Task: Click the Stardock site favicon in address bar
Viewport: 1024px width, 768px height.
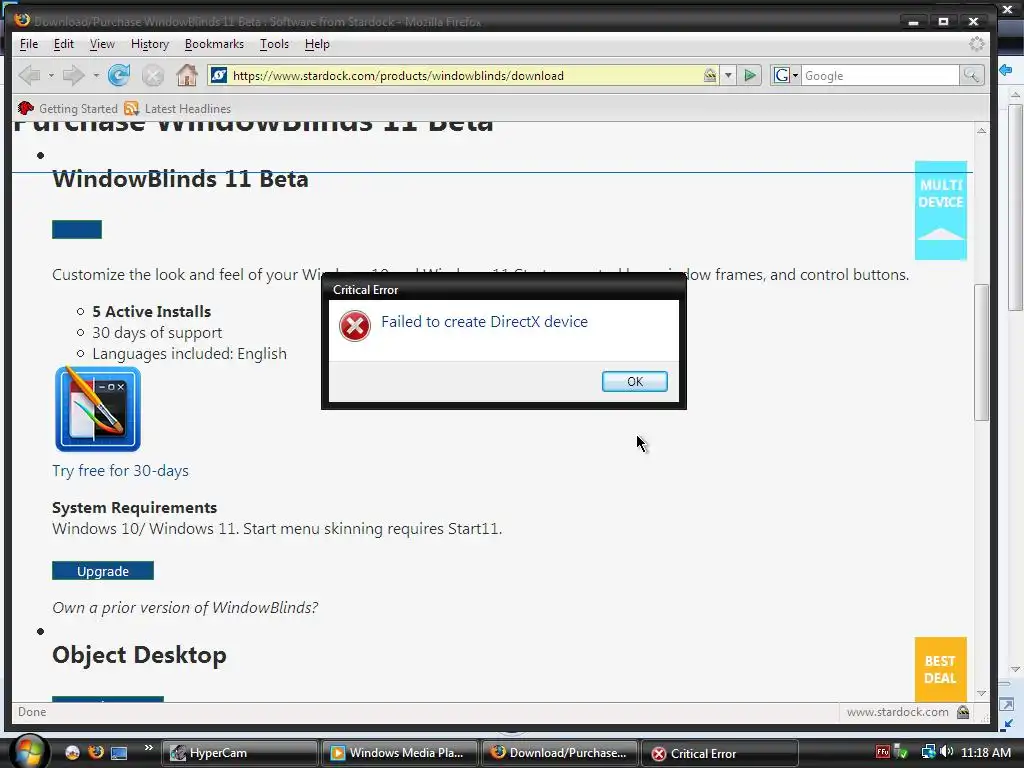Action: pos(219,75)
